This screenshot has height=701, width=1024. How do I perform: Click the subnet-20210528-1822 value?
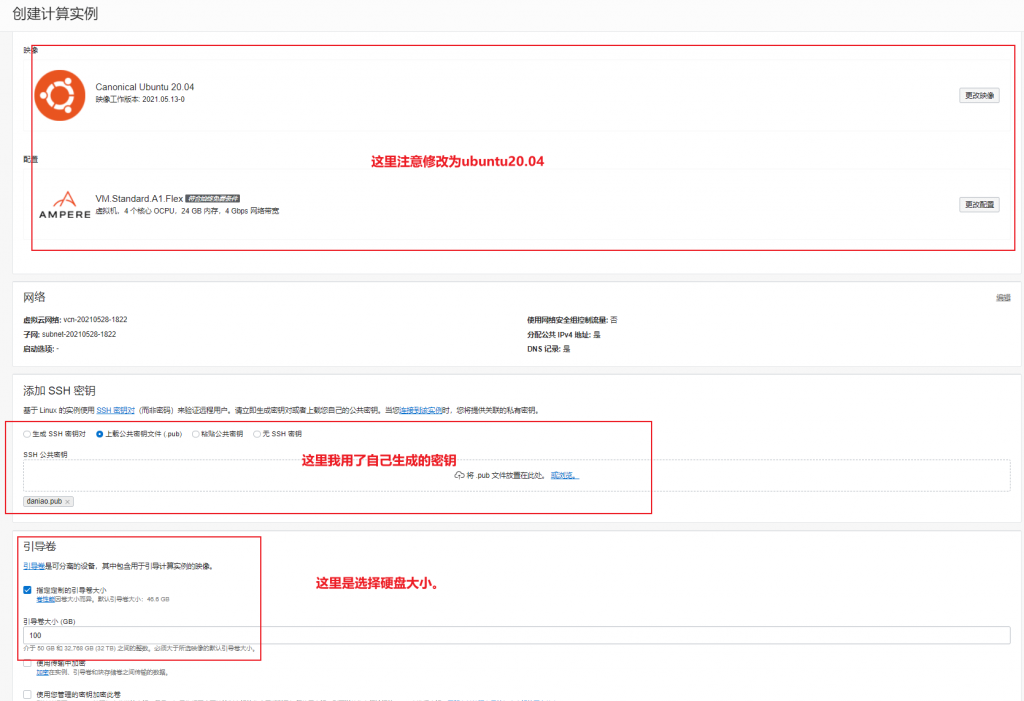point(79,334)
